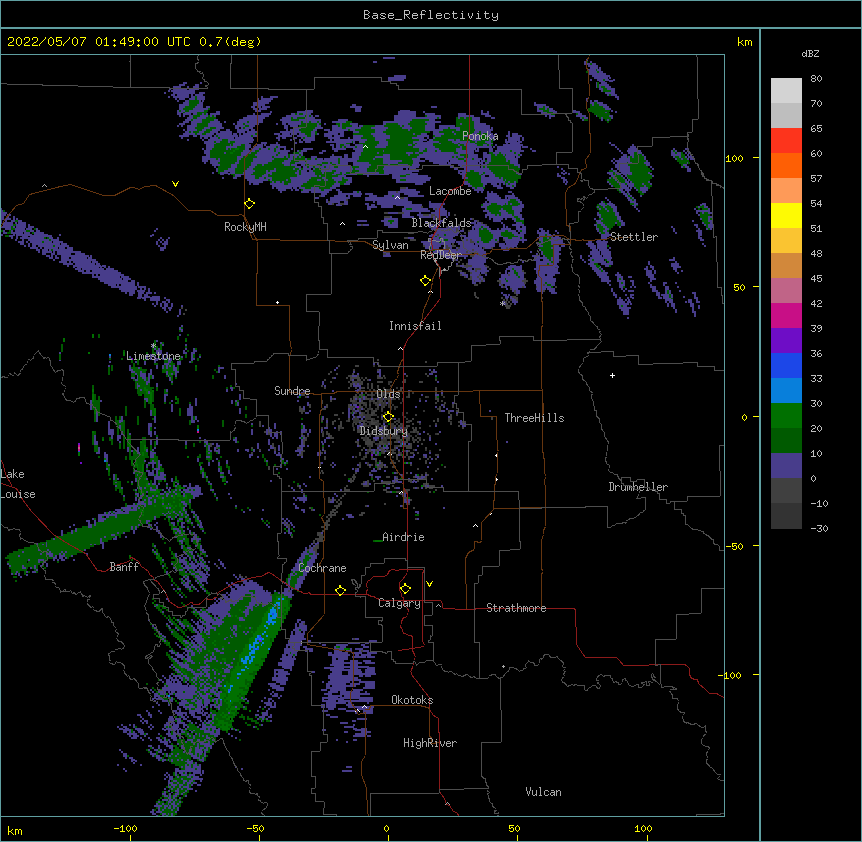Click the Vulcan label

click(543, 792)
